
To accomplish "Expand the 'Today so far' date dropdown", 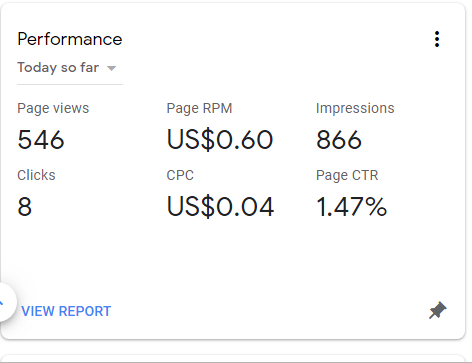I will tap(70, 68).
